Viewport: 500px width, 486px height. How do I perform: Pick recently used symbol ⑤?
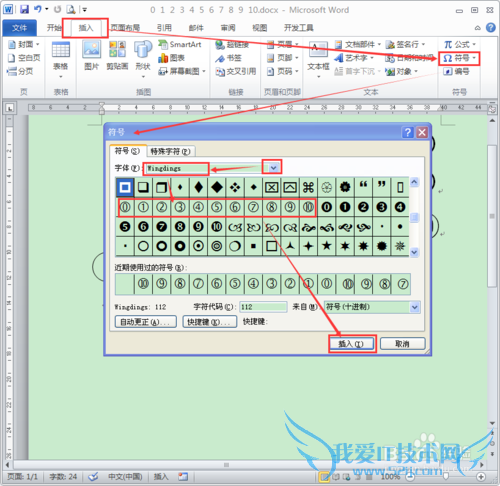235,284
